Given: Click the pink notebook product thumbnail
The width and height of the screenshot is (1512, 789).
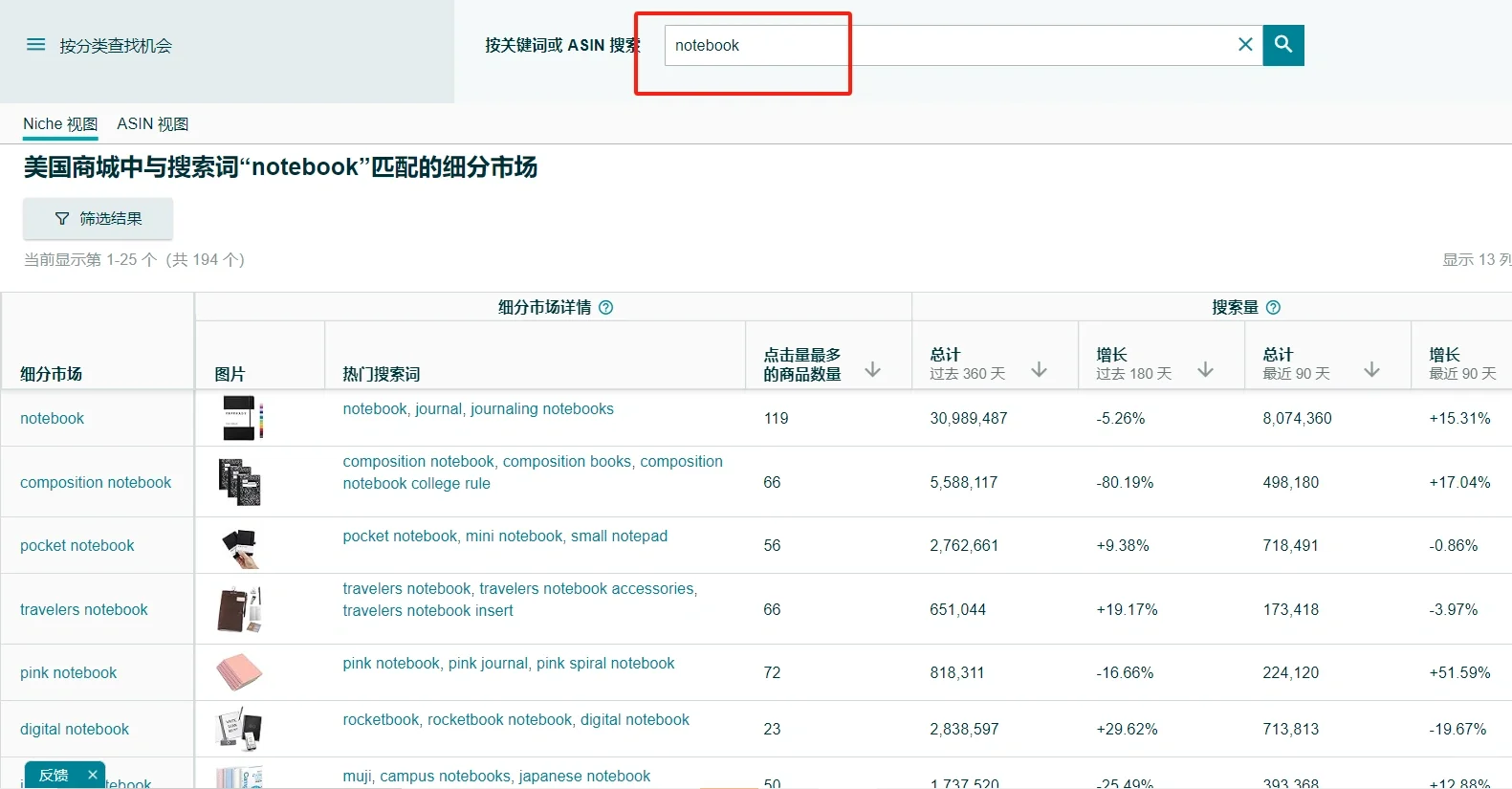Looking at the screenshot, I should click(239, 672).
